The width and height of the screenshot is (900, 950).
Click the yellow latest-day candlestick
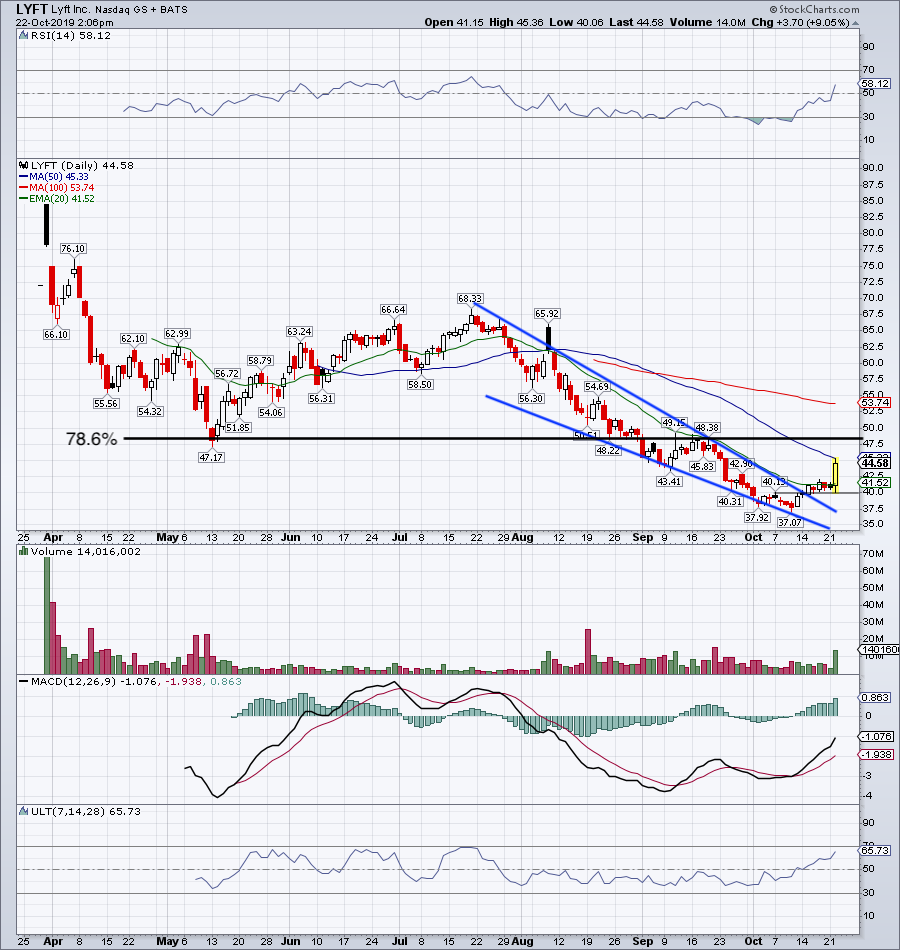(x=836, y=476)
